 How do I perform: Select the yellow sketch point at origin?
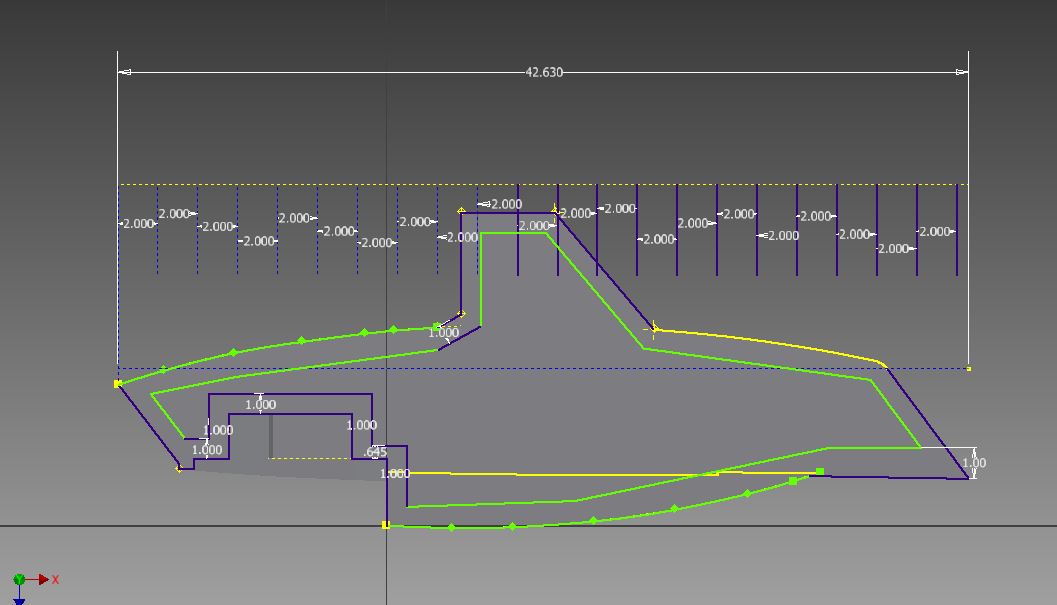(x=386, y=525)
